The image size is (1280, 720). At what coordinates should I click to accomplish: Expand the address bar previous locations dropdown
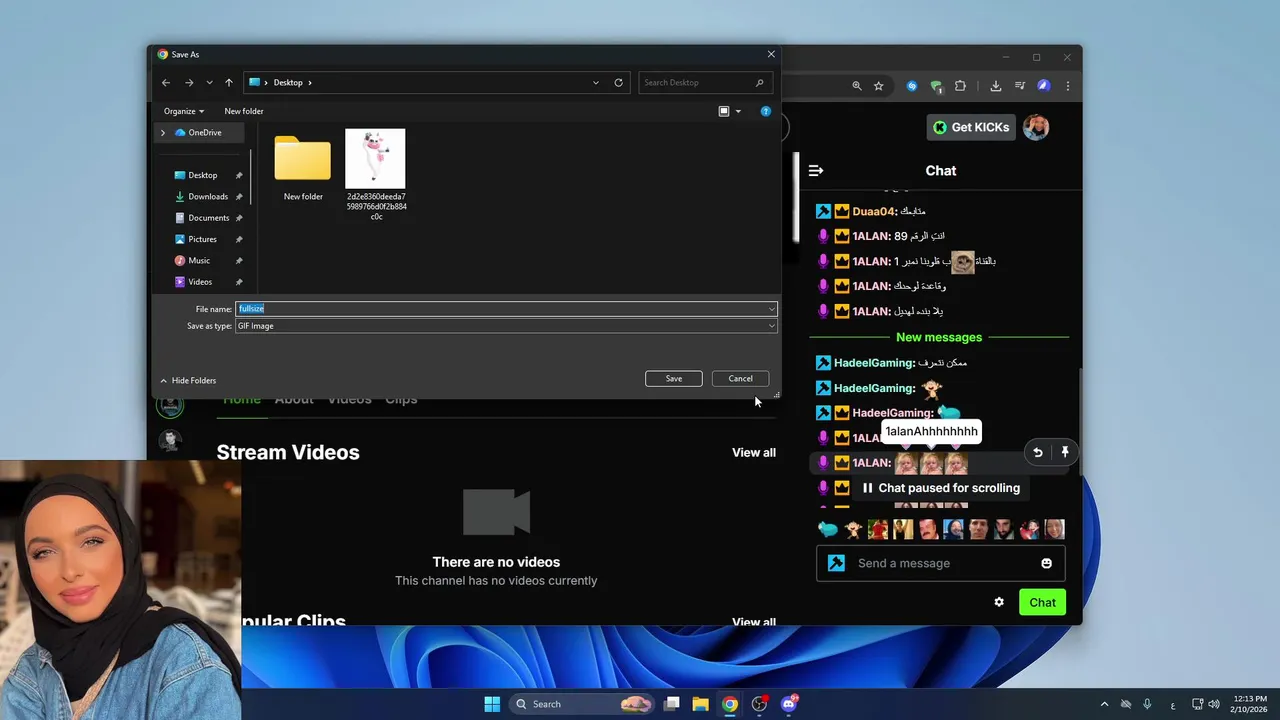pyautogui.click(x=596, y=83)
